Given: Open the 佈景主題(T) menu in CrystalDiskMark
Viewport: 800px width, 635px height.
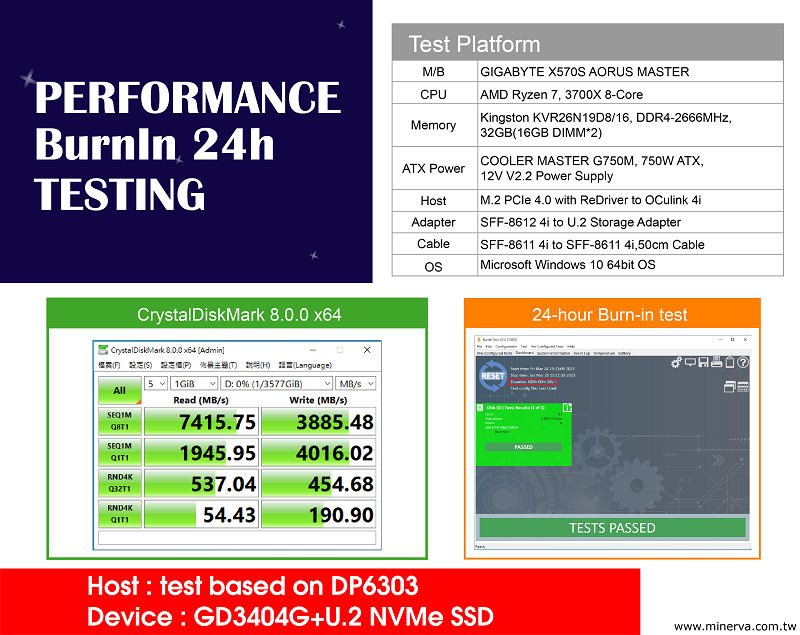Looking at the screenshot, I should click(218, 365).
